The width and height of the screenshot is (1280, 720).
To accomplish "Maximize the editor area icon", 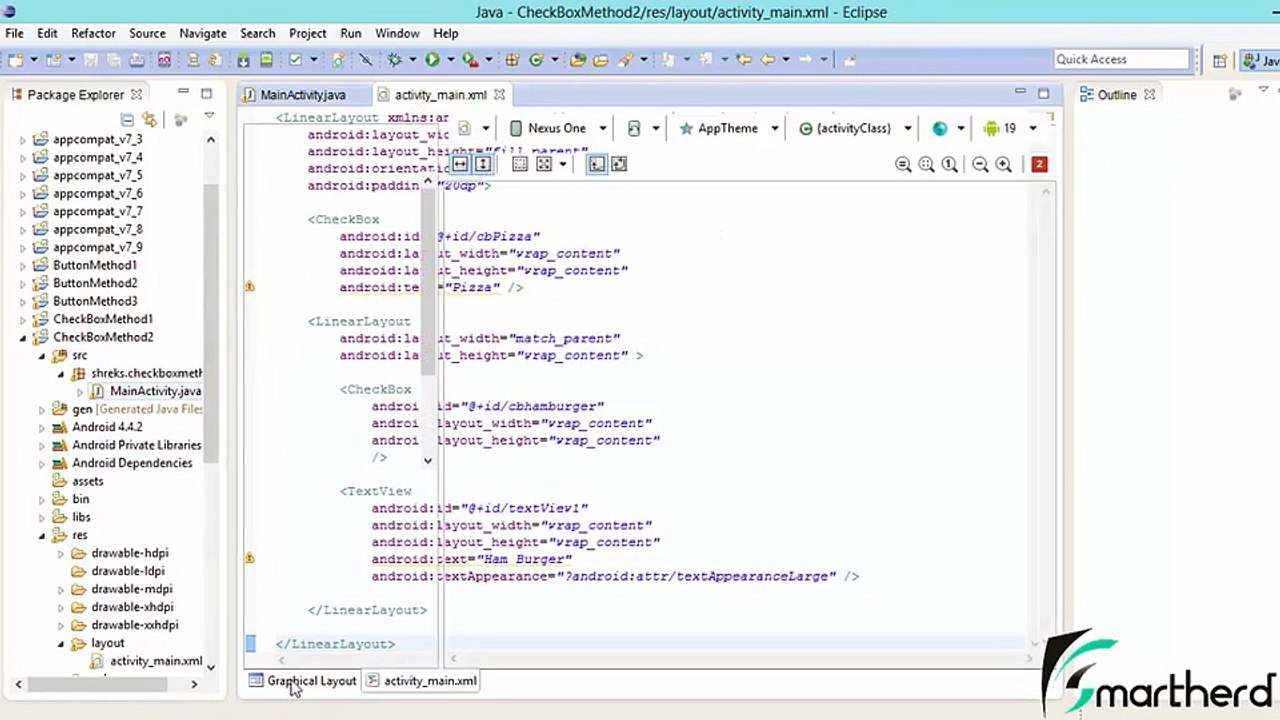I will (1043, 93).
